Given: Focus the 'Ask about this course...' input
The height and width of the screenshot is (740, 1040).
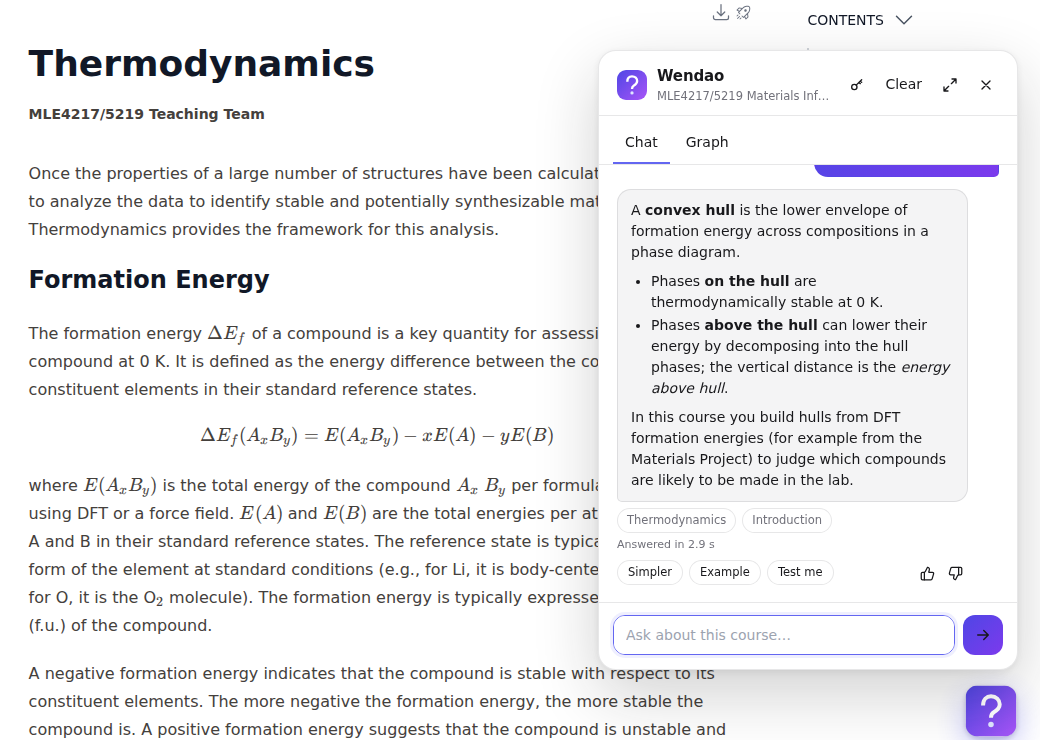Looking at the screenshot, I should click(x=783, y=635).
